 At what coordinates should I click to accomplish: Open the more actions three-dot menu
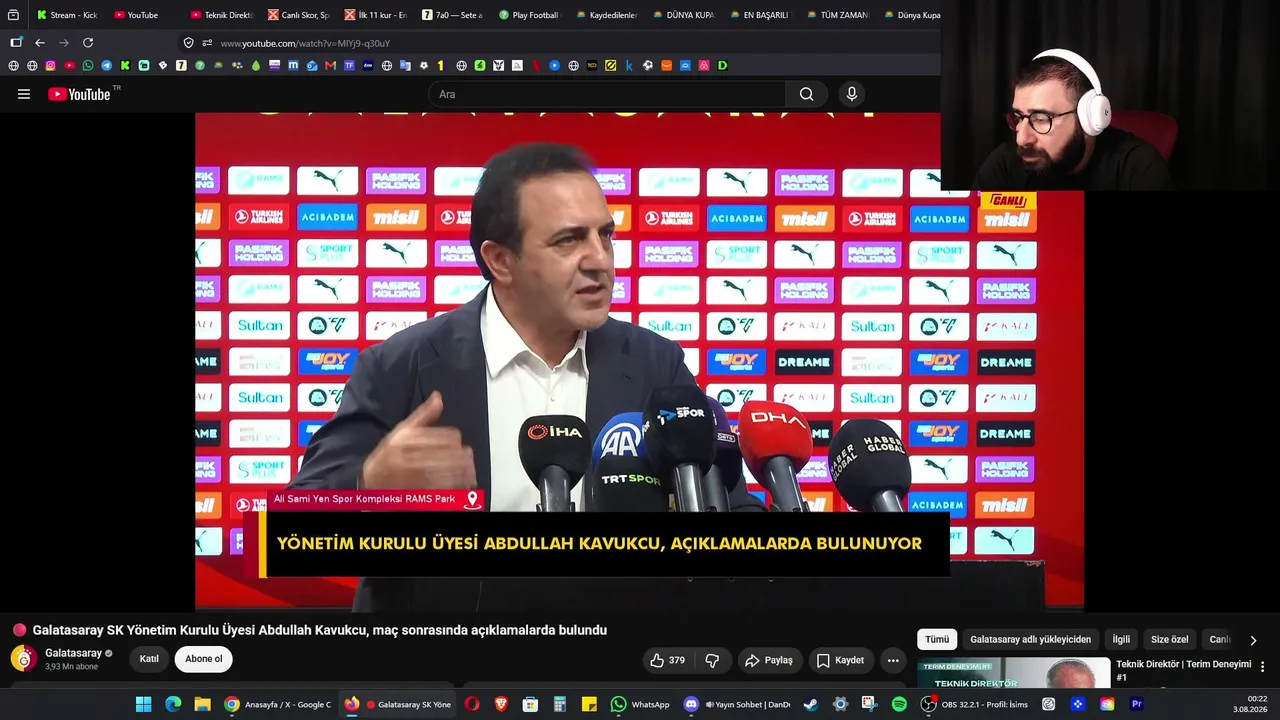click(x=893, y=660)
